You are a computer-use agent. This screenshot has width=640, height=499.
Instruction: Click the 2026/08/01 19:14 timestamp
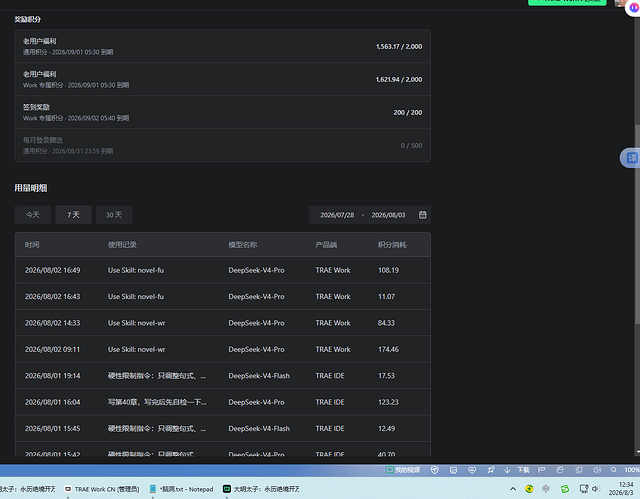(52, 376)
